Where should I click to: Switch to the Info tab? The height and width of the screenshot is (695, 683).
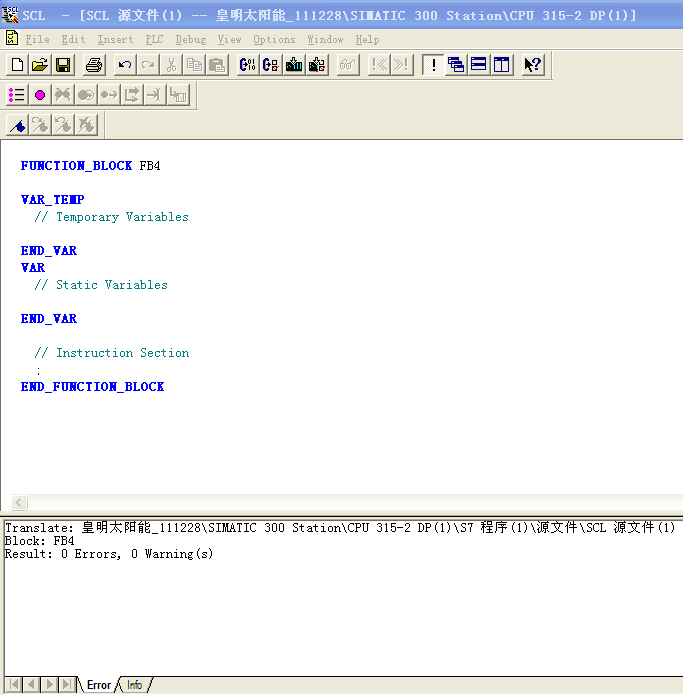(x=134, y=685)
